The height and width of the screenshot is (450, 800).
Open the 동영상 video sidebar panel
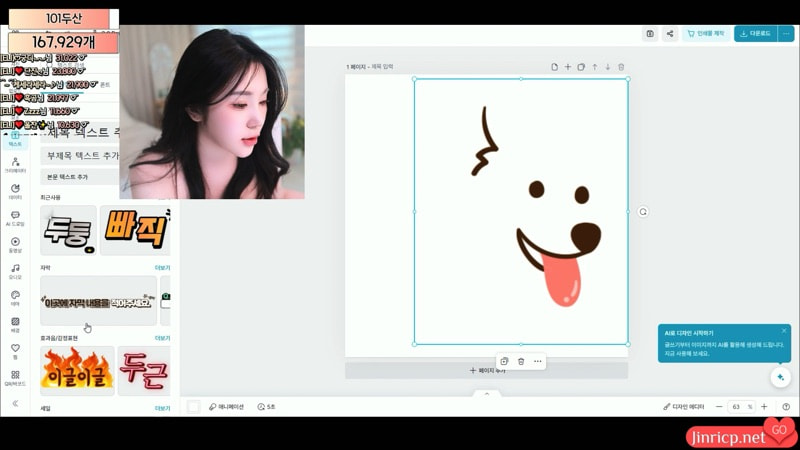click(15, 244)
